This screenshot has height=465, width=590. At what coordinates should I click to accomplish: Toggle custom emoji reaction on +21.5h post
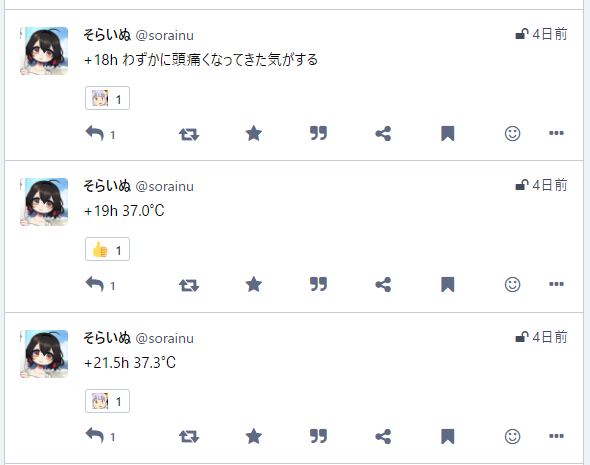(108, 401)
